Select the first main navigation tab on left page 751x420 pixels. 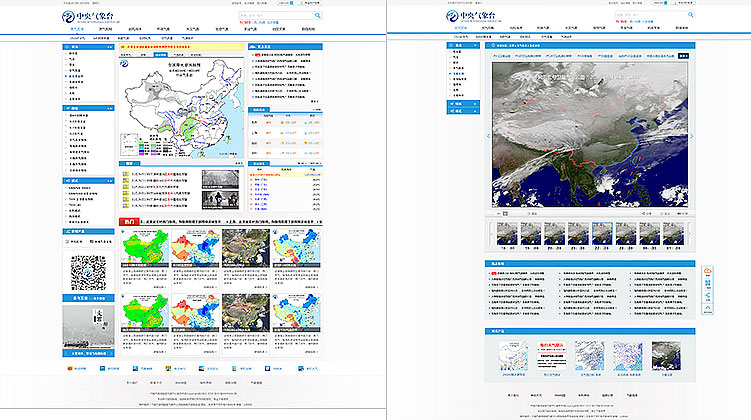tap(78, 29)
